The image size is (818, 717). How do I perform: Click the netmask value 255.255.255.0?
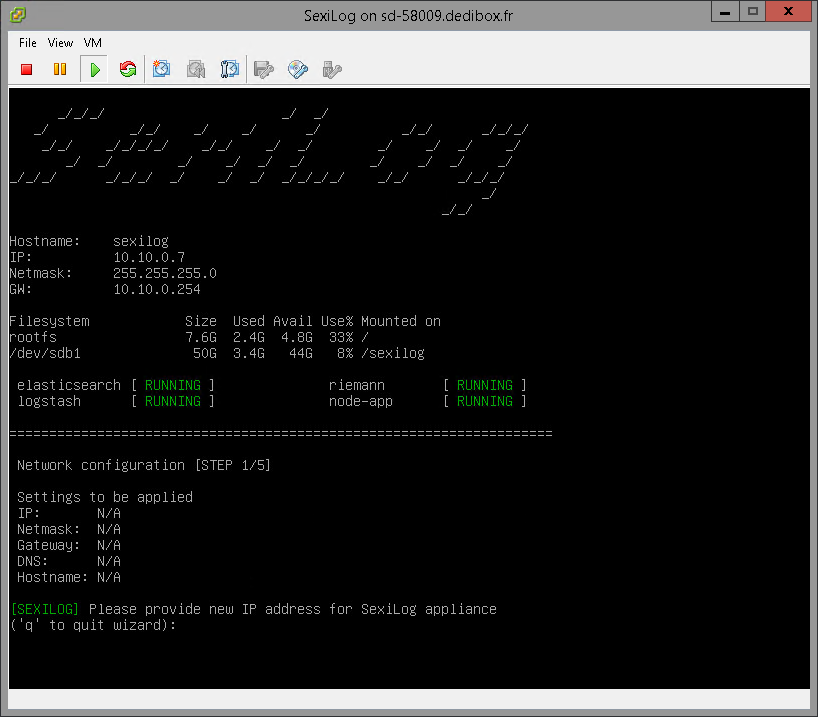click(x=165, y=273)
